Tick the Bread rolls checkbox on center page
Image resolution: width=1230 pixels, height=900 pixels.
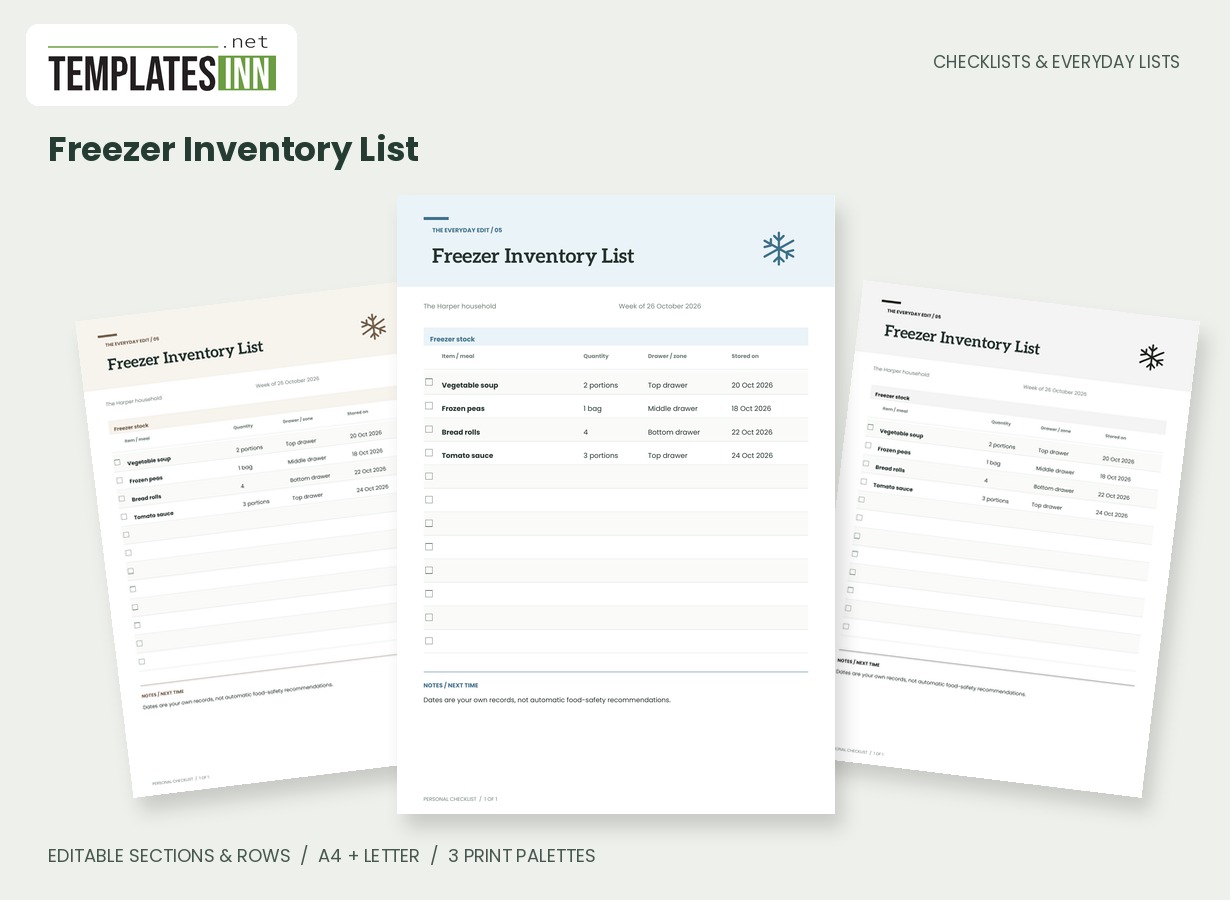[429, 429]
